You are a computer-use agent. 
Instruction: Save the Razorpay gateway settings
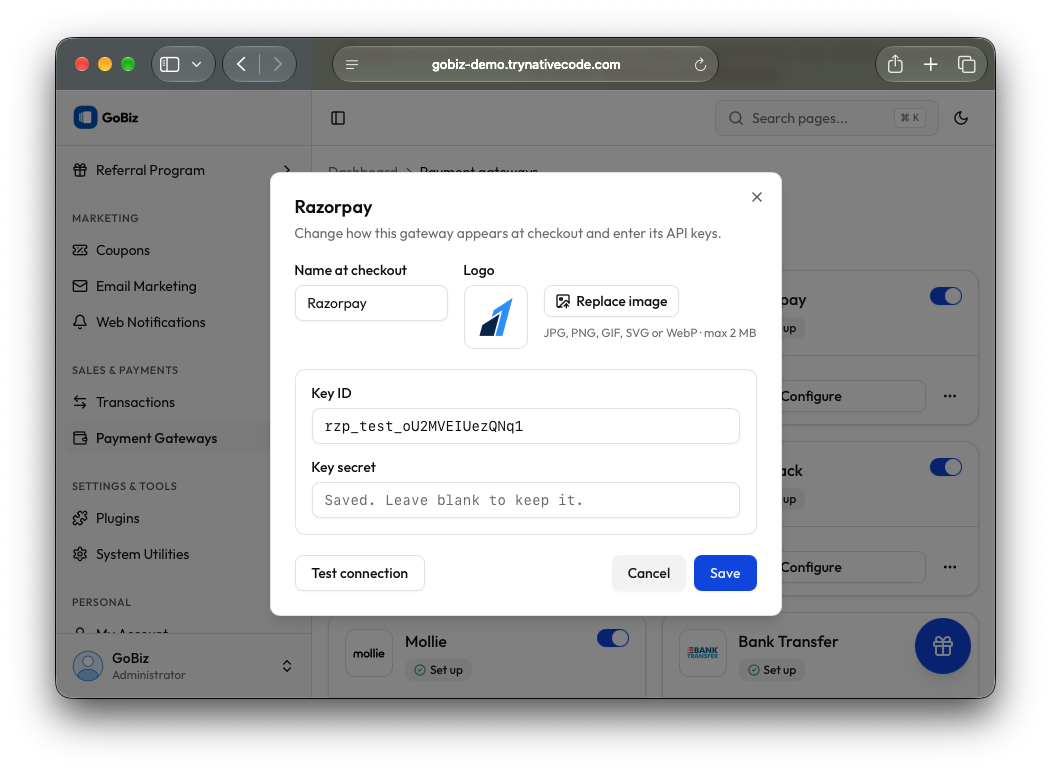click(725, 573)
